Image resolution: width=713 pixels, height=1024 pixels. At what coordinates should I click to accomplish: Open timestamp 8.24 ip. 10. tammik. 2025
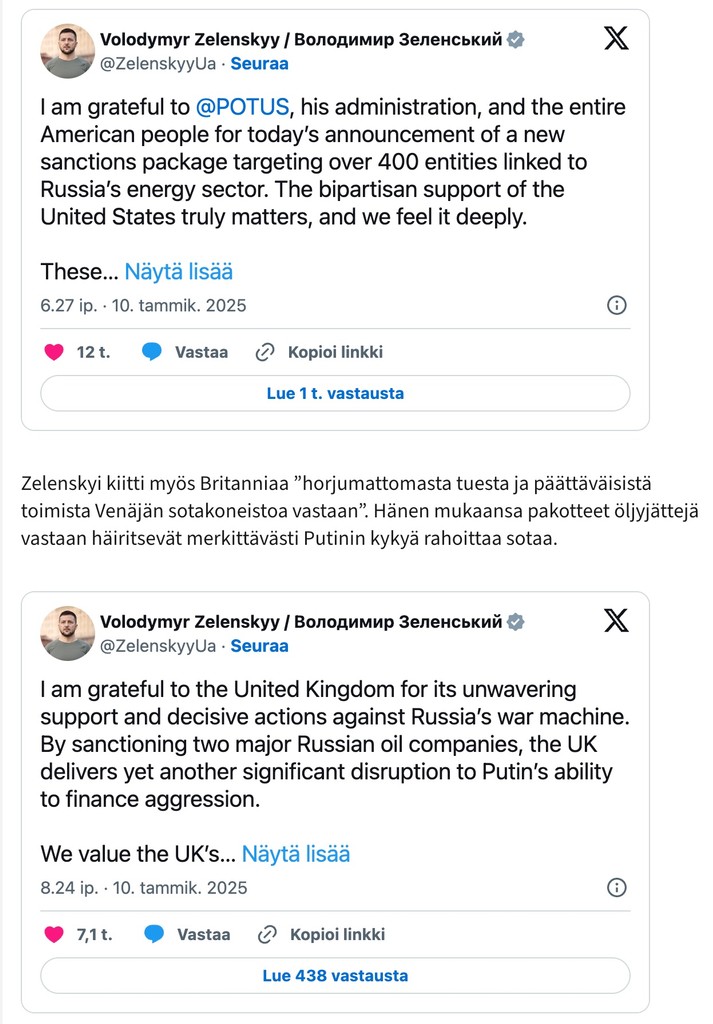(144, 888)
